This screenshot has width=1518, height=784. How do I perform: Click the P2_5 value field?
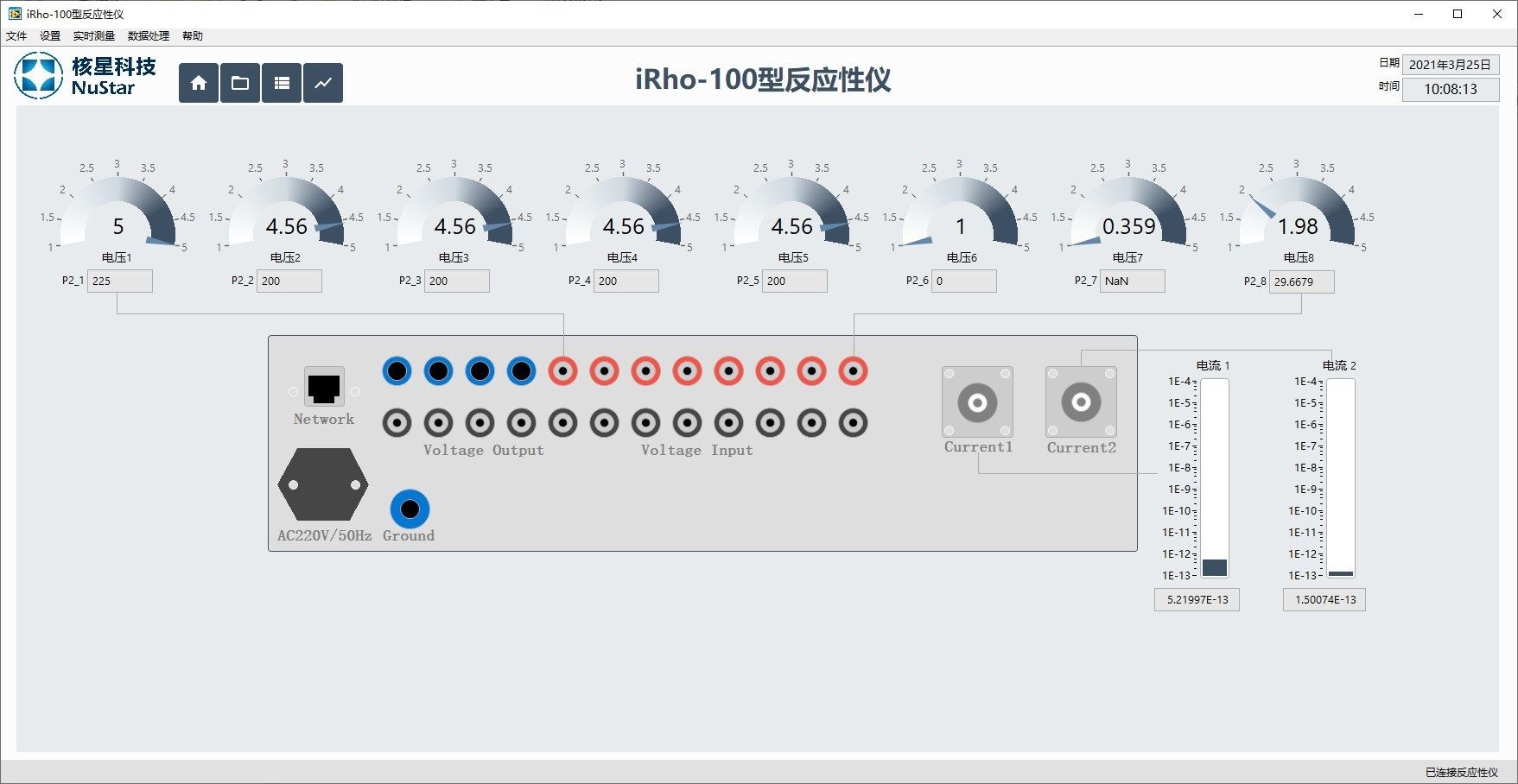tap(795, 281)
